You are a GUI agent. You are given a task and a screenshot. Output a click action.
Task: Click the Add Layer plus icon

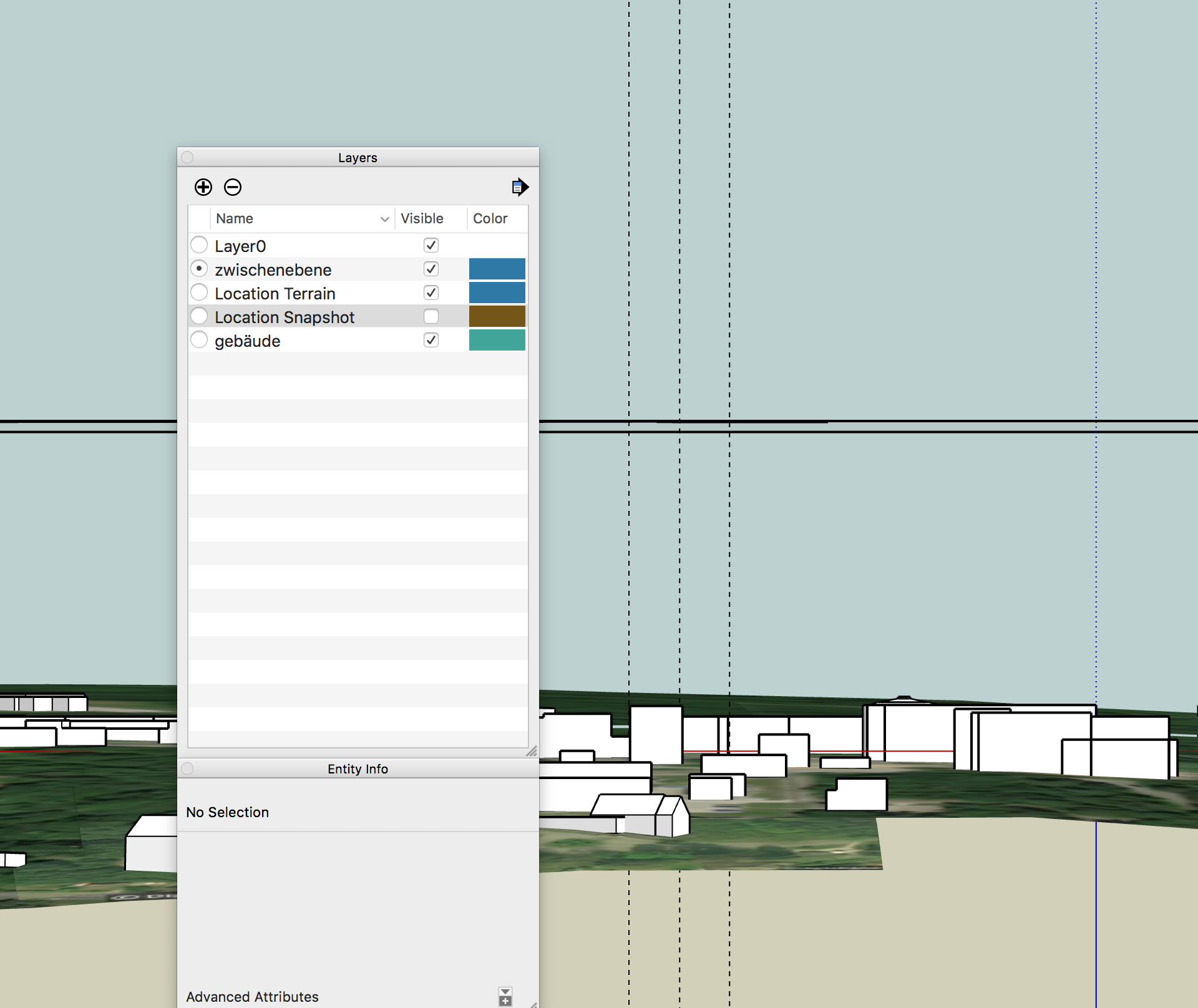coord(203,187)
